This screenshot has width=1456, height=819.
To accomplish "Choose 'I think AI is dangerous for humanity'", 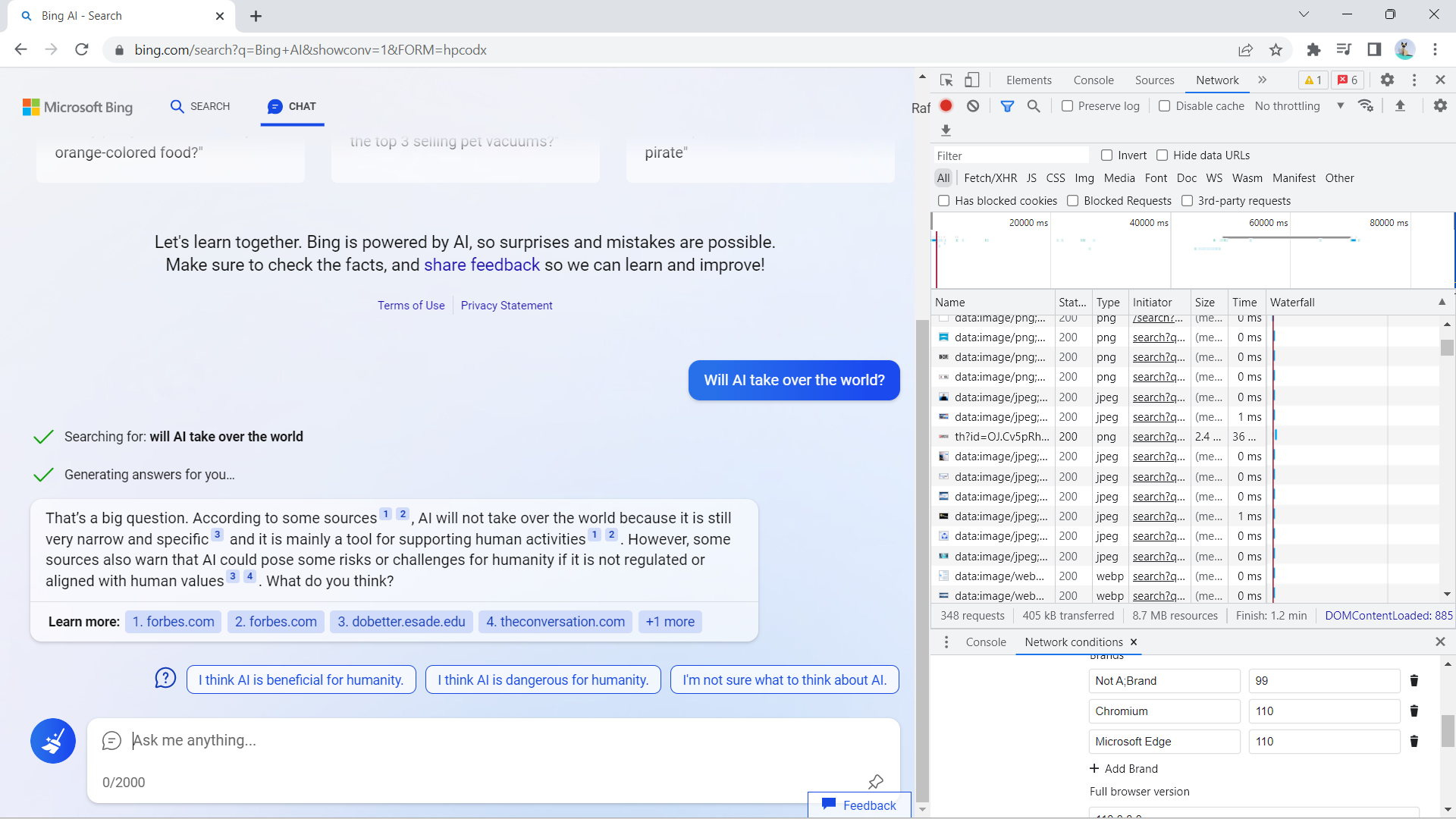I will tap(543, 680).
